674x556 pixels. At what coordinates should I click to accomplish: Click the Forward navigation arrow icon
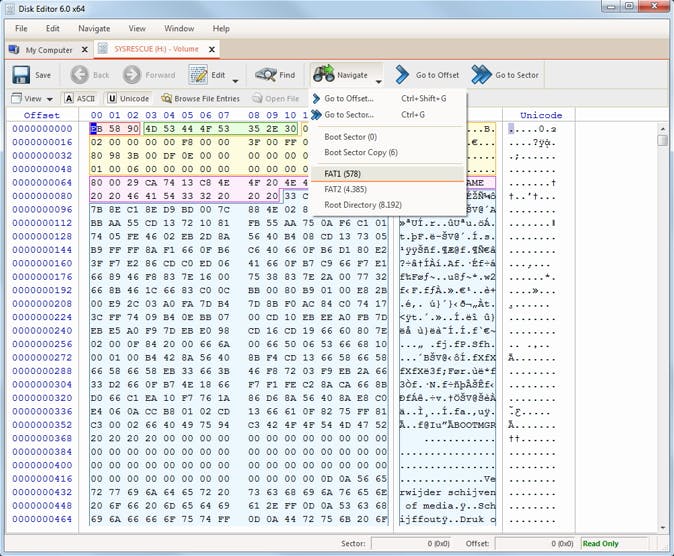click(132, 75)
